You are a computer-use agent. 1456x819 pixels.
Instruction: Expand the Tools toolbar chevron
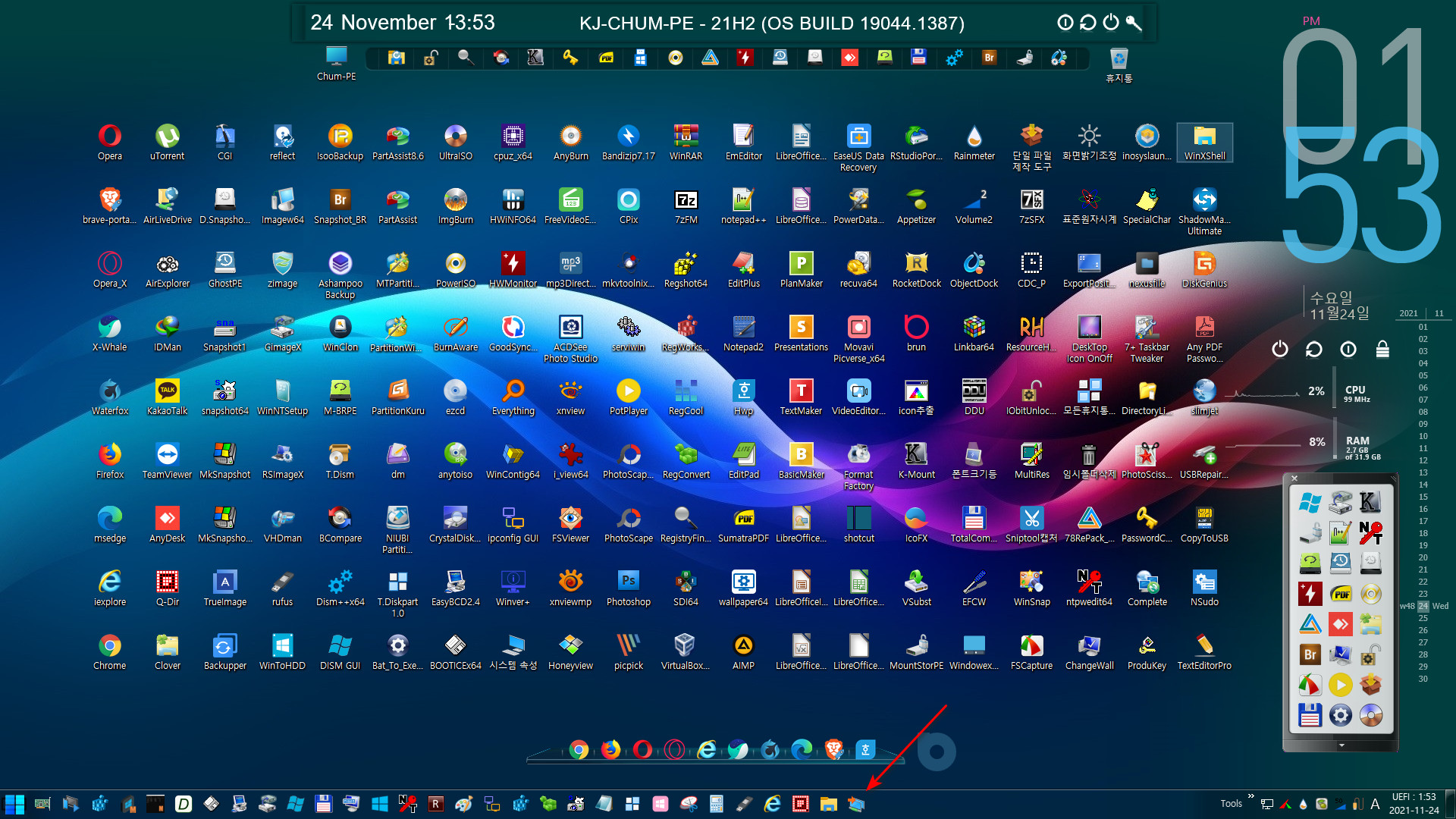pos(1250,796)
